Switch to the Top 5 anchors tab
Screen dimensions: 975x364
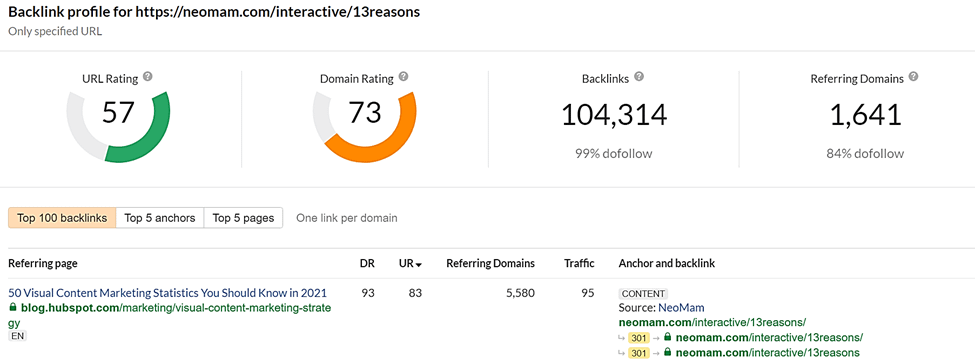click(160, 218)
